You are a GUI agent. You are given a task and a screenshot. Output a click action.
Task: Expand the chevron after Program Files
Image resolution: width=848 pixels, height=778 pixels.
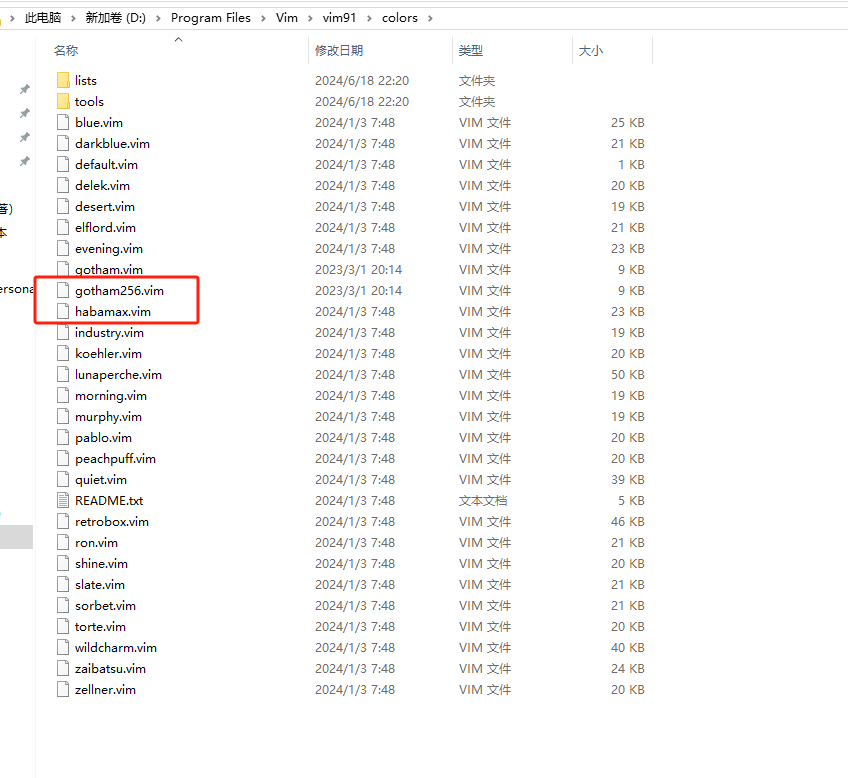point(263,18)
